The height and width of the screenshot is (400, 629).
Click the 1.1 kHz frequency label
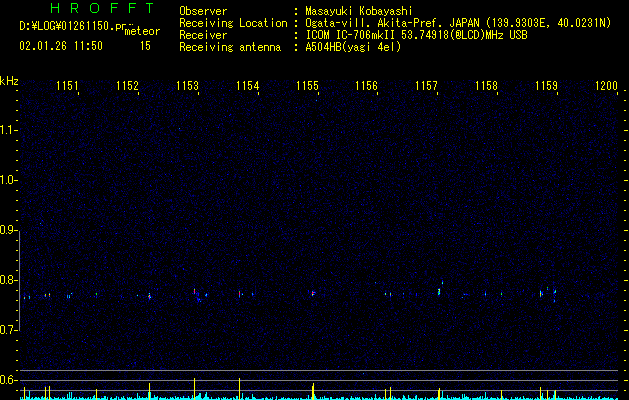[x=8, y=130]
